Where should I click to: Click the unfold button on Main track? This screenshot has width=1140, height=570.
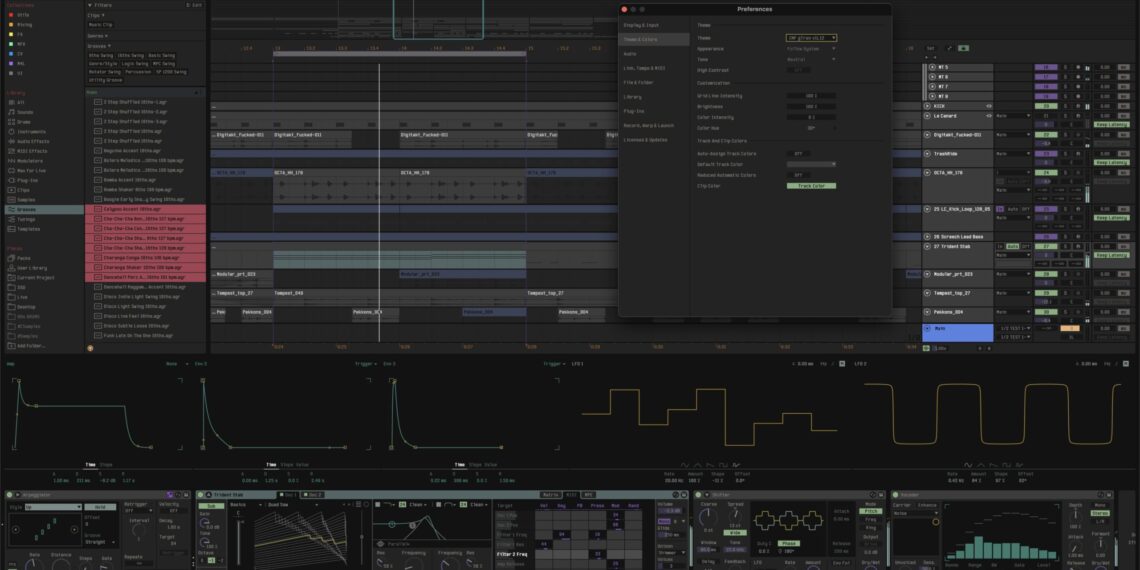point(927,328)
